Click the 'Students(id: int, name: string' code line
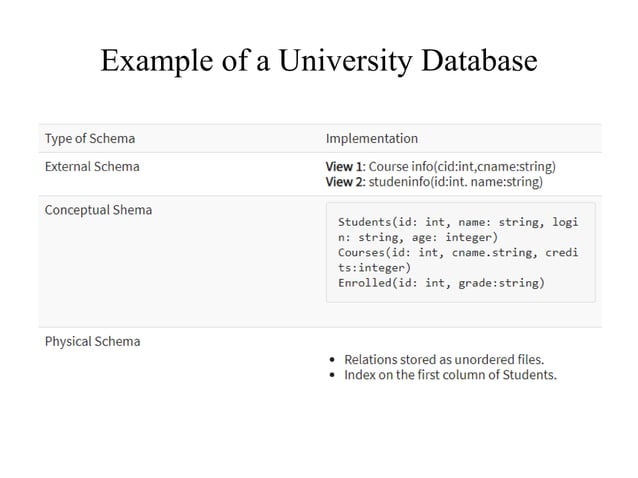The height and width of the screenshot is (478, 638). (458, 221)
